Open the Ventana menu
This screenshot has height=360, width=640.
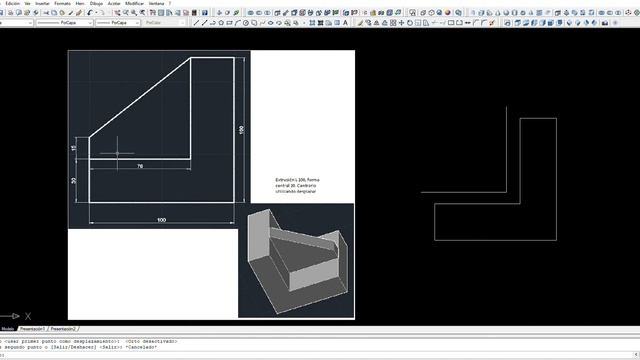click(156, 3)
